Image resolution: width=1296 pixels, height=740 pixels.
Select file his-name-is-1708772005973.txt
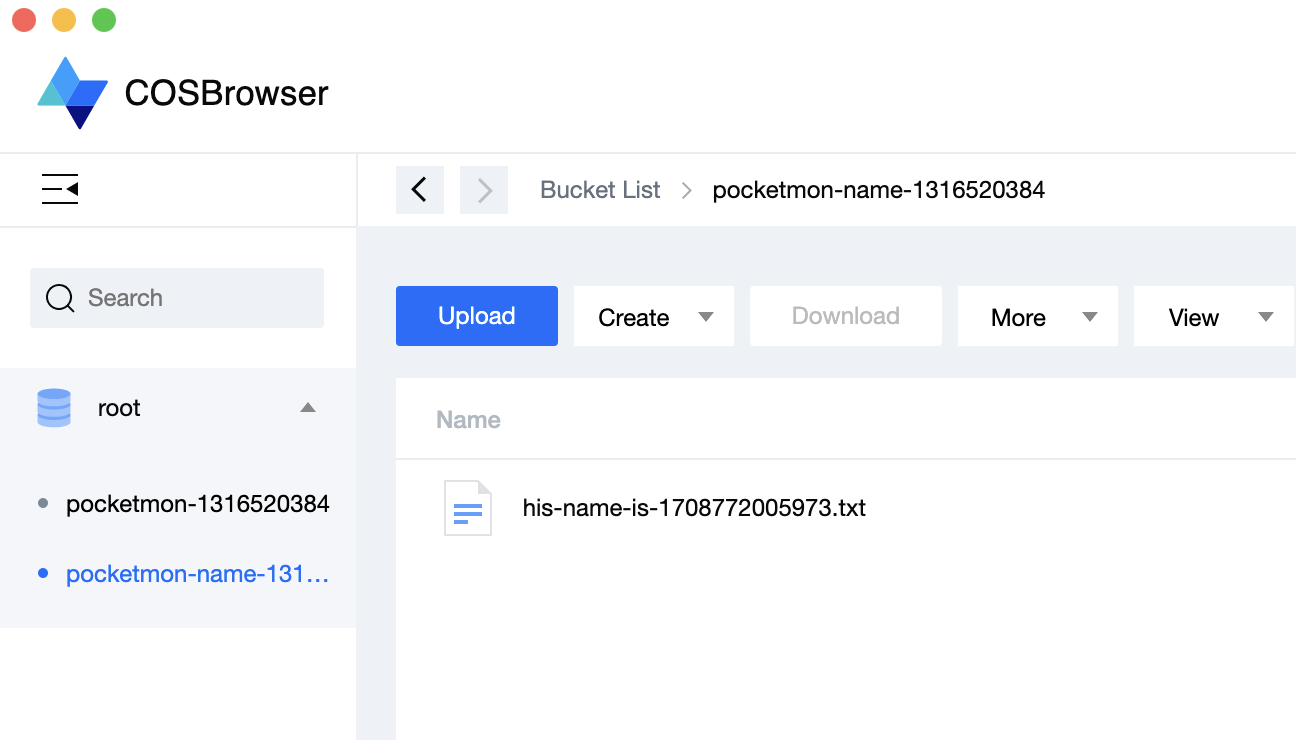click(x=694, y=508)
